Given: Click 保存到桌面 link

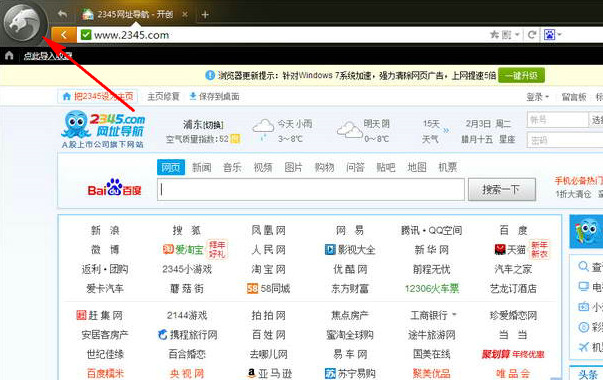Looking at the screenshot, I should click(x=214, y=97).
